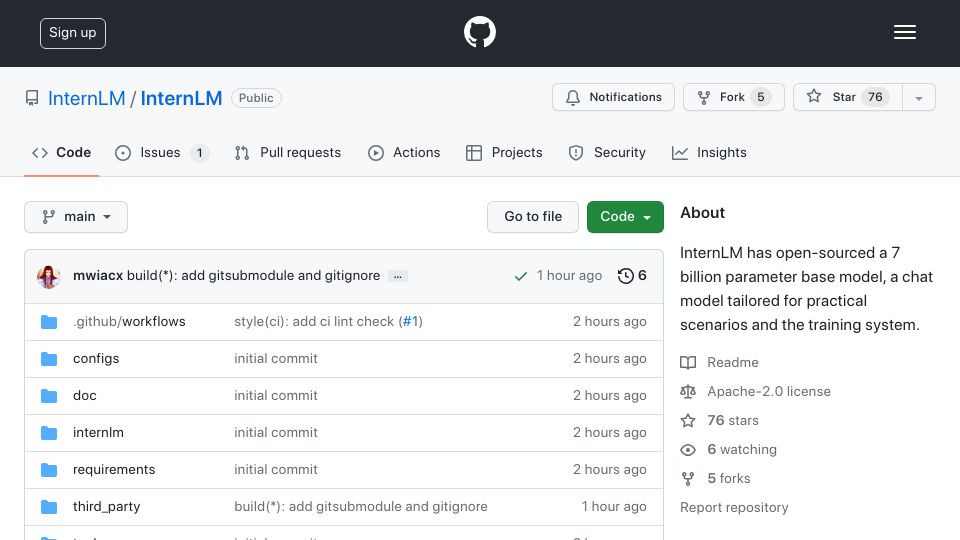Switch to the Security tab

607,152
